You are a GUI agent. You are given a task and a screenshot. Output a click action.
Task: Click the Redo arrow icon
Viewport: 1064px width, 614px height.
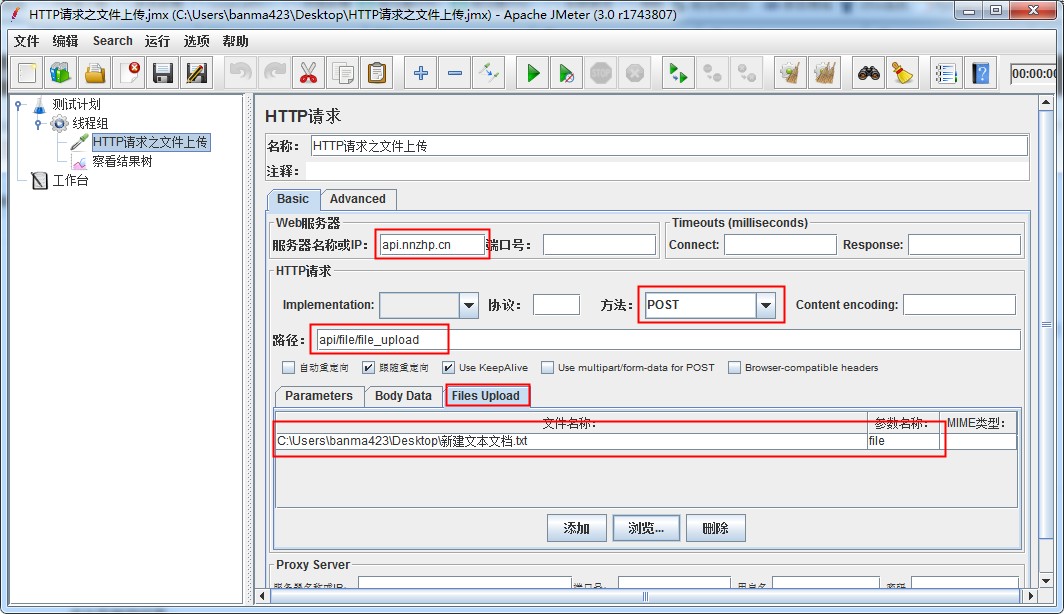274,73
